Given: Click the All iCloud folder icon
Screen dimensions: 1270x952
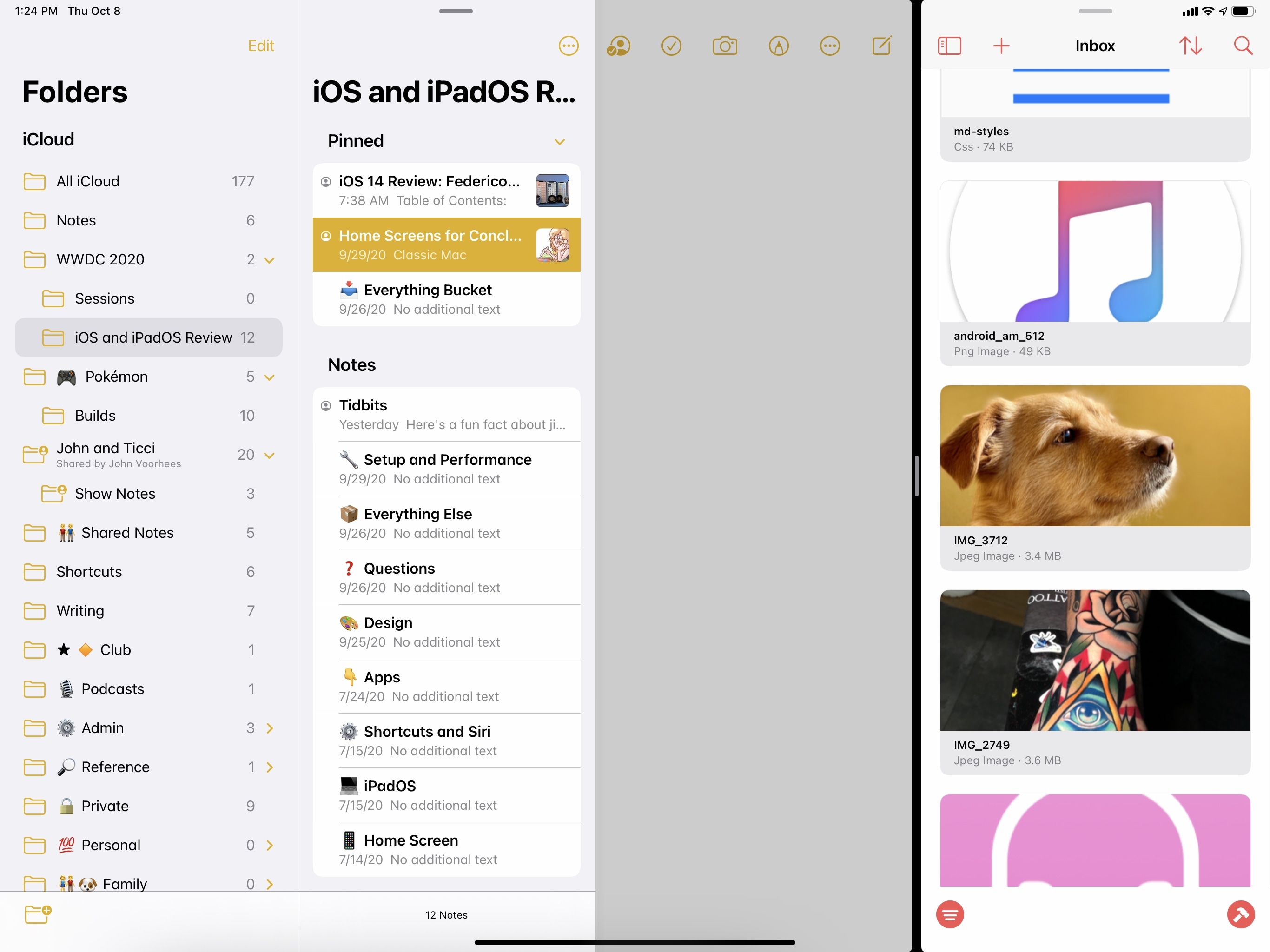Looking at the screenshot, I should [x=34, y=181].
